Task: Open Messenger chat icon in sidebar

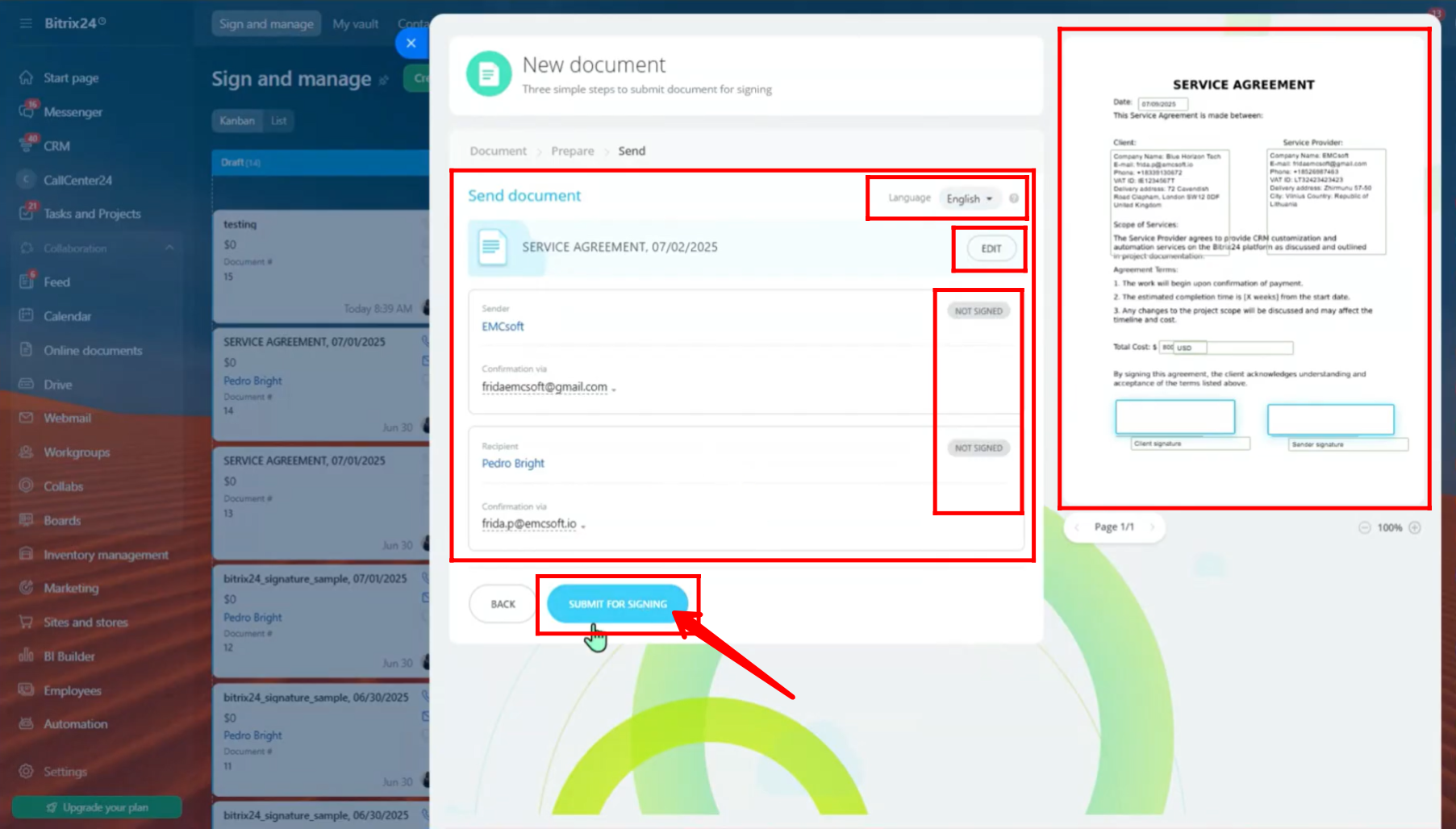Action: pos(26,112)
